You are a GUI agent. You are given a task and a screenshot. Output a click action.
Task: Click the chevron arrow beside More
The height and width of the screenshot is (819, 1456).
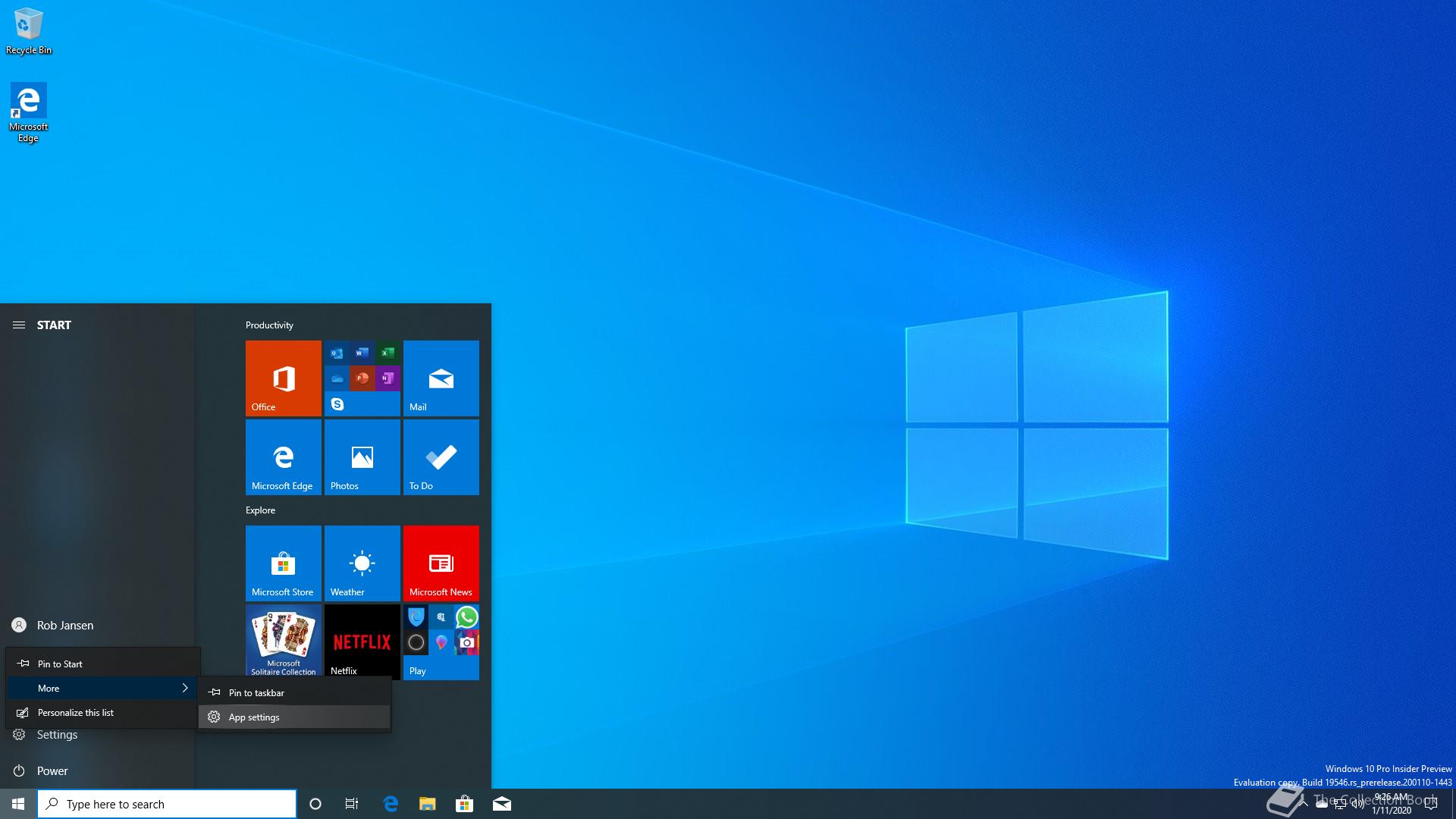184,688
